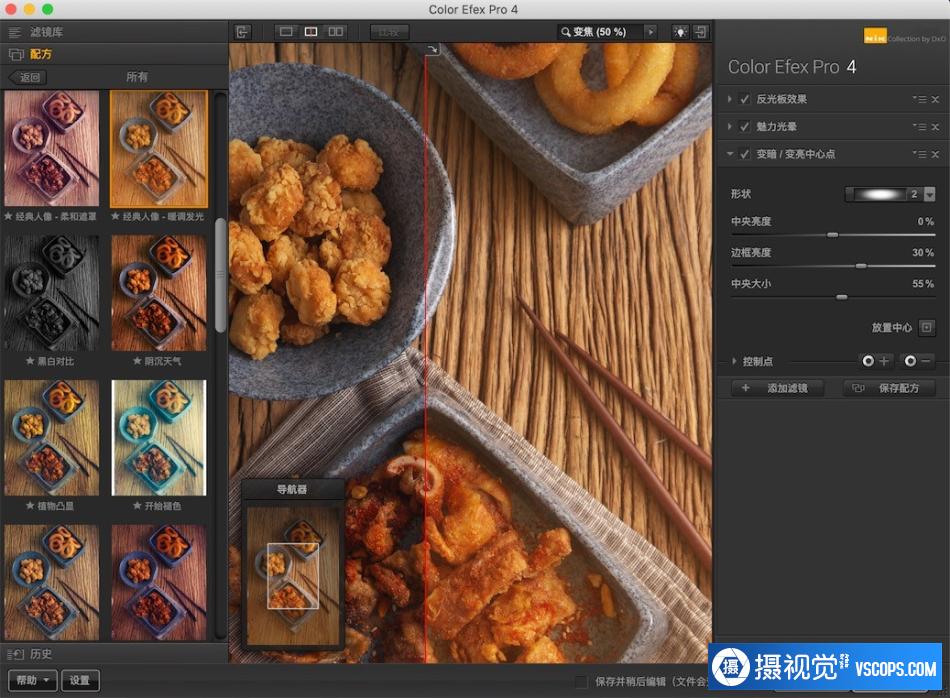Open the 滤镜库 filter library section

click(114, 32)
